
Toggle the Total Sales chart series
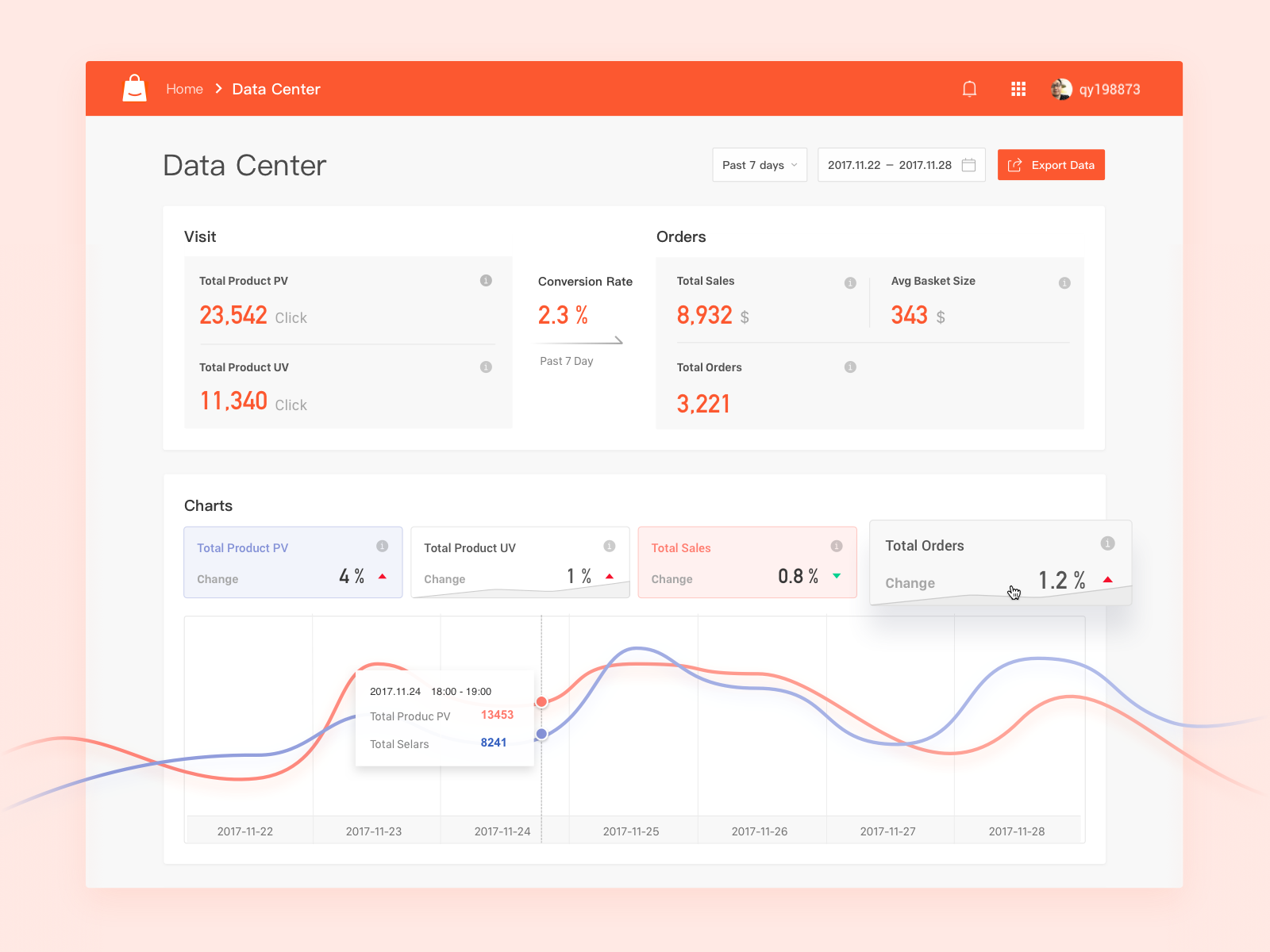click(746, 562)
